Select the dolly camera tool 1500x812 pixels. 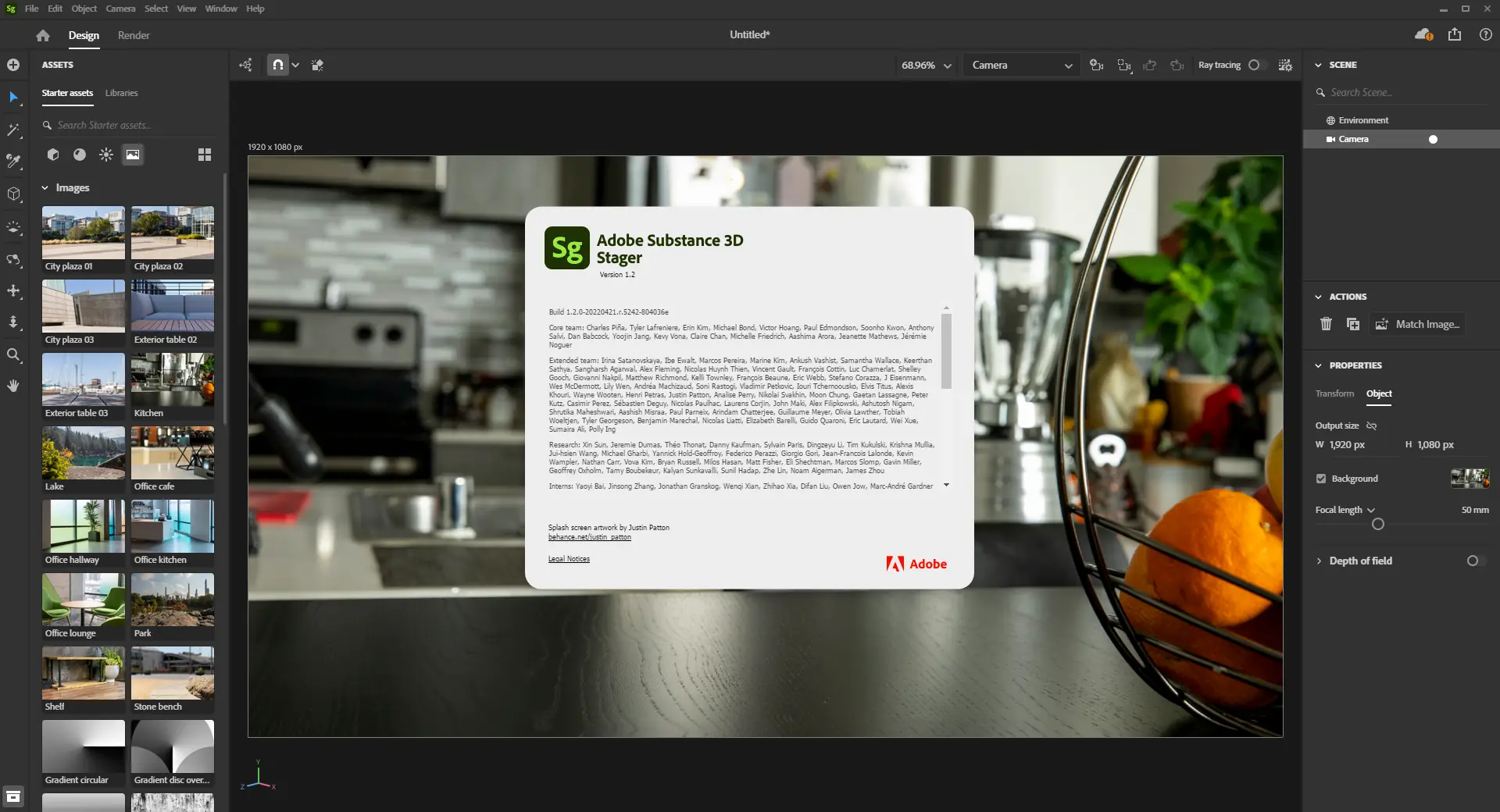(13, 322)
